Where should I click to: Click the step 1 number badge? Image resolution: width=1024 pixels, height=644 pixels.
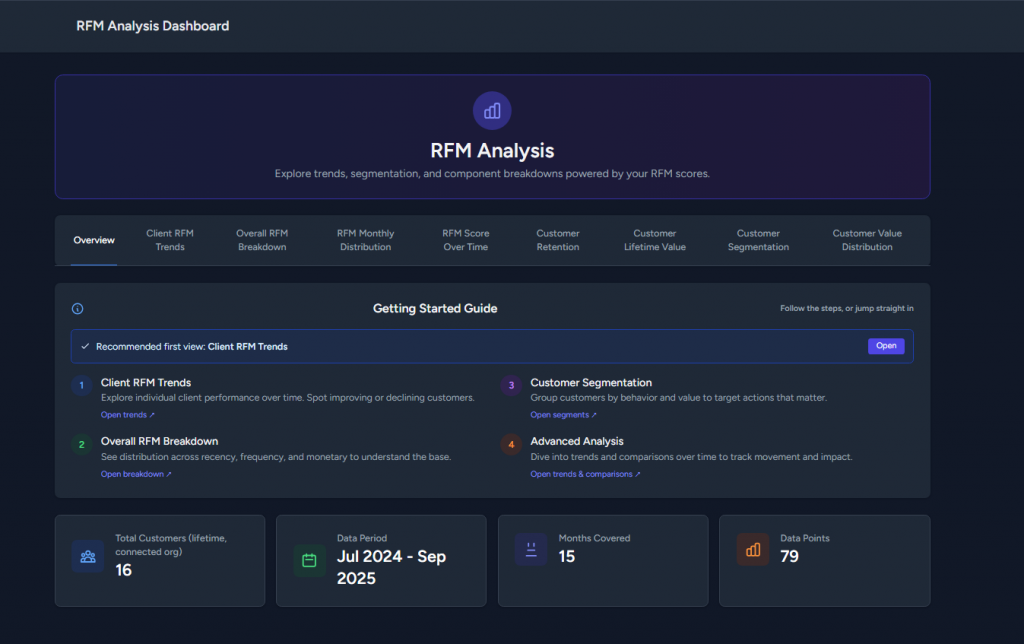tap(82, 385)
